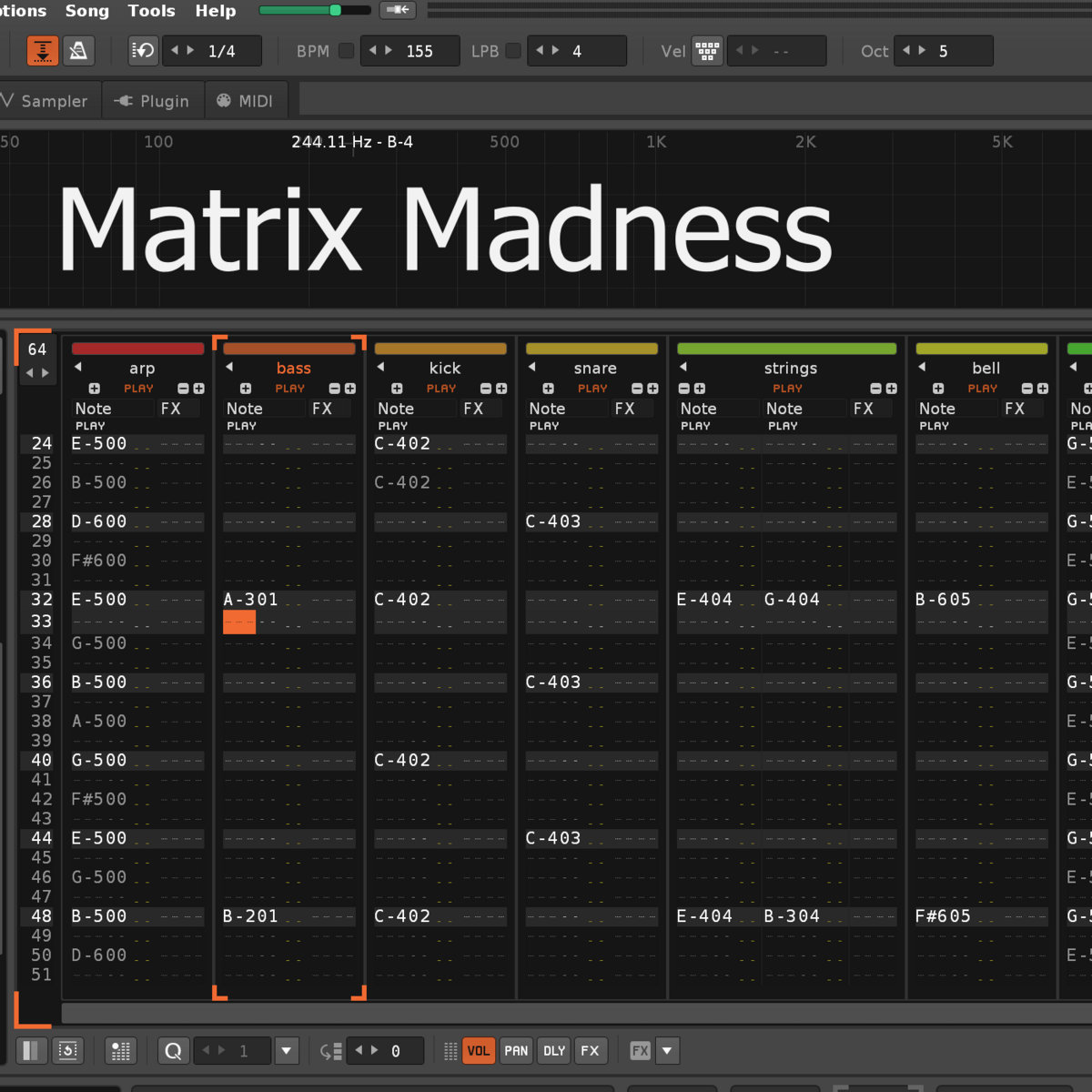Viewport: 1092px width, 1092px height.
Task: Switch to the Plugin tab
Action: pyautogui.click(x=153, y=101)
